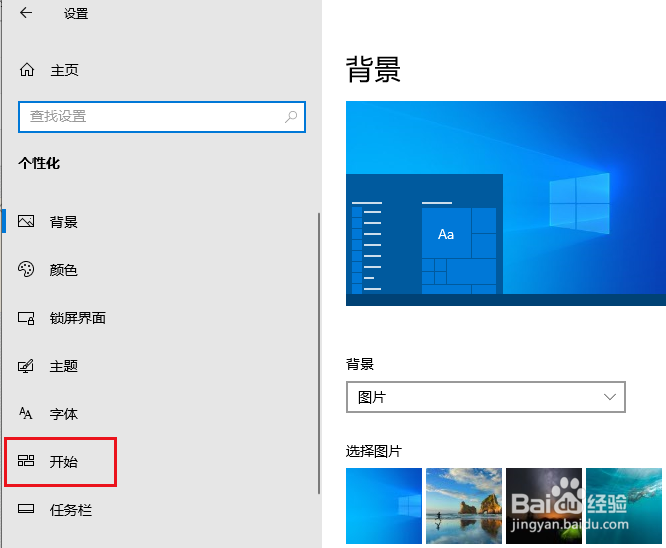Click the 颜色 palette icon
Screen dimensions: 666x548
tap(26, 269)
